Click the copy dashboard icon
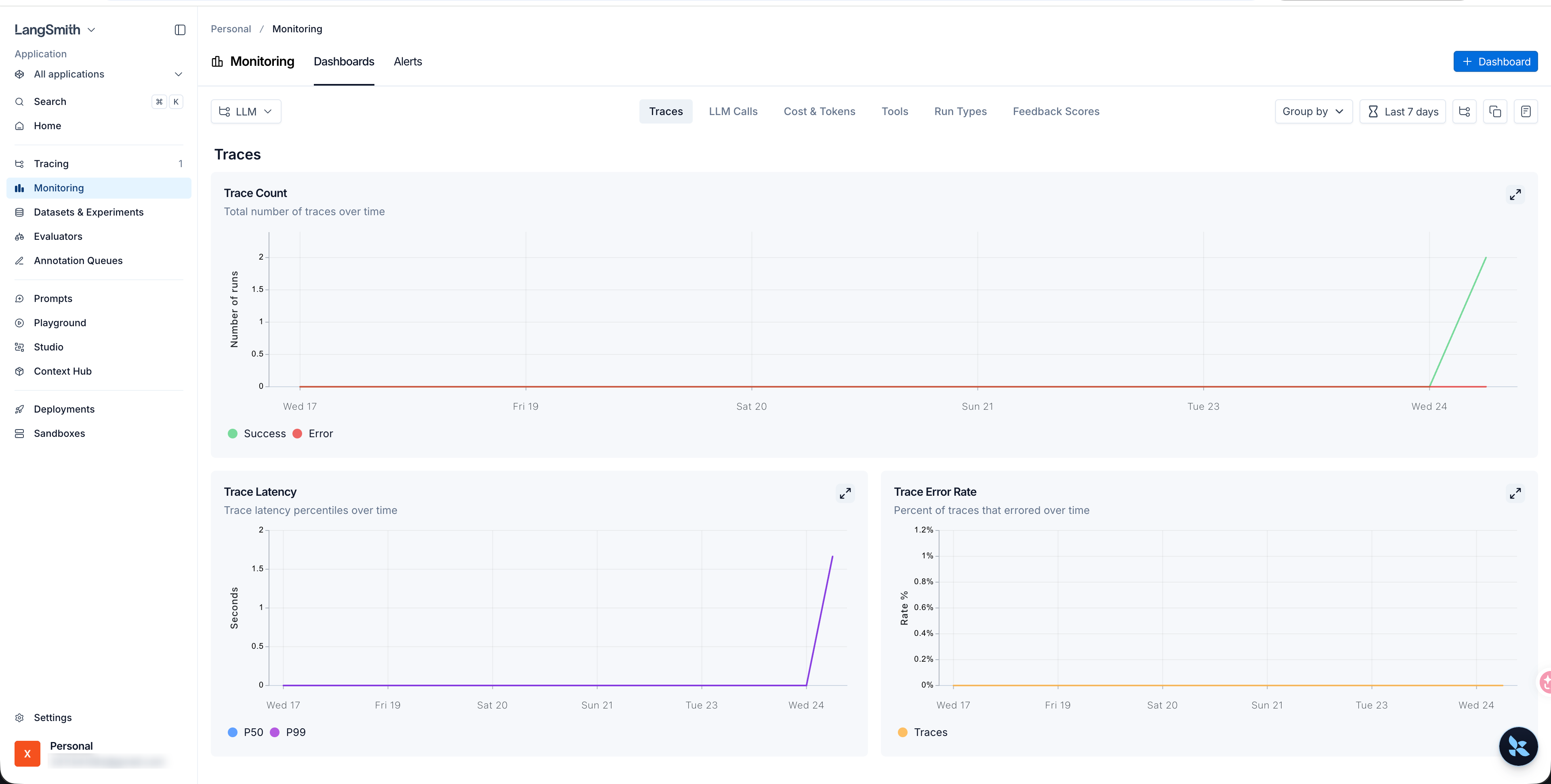This screenshot has height=784, width=1551. point(1495,111)
